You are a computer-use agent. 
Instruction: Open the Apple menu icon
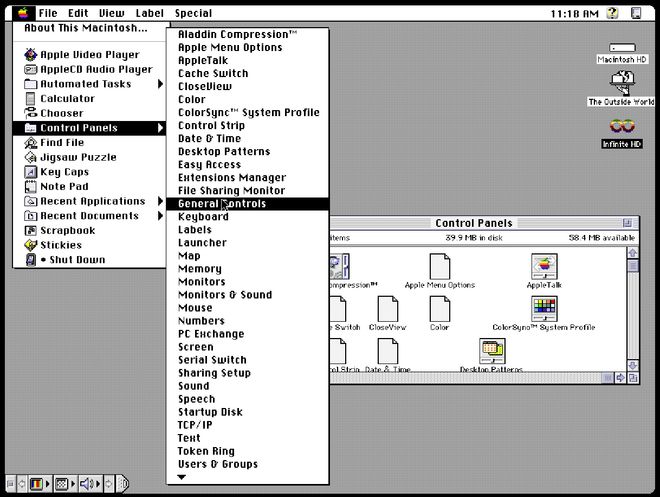[23, 13]
